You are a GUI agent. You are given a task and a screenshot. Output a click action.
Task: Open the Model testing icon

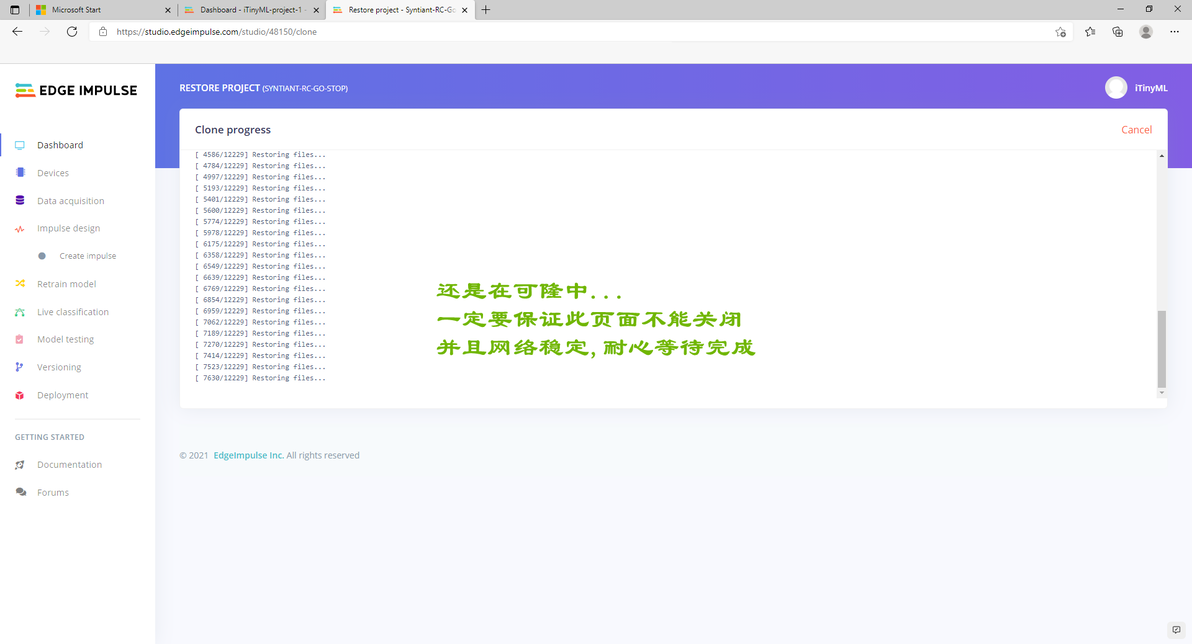click(20, 339)
